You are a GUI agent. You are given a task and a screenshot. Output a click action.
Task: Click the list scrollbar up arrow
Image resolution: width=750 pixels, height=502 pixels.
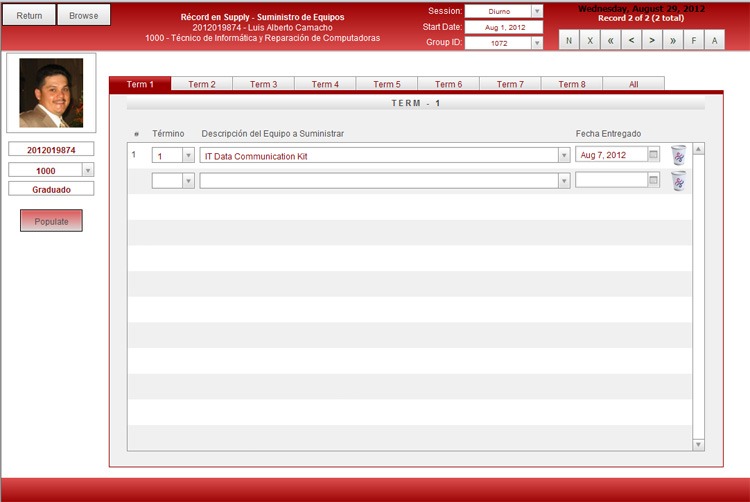(x=698, y=149)
